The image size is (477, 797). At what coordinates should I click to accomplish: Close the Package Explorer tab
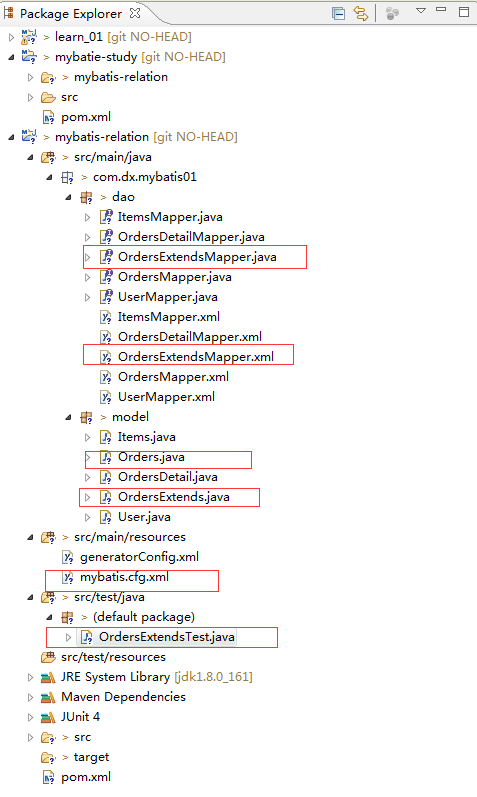point(135,13)
